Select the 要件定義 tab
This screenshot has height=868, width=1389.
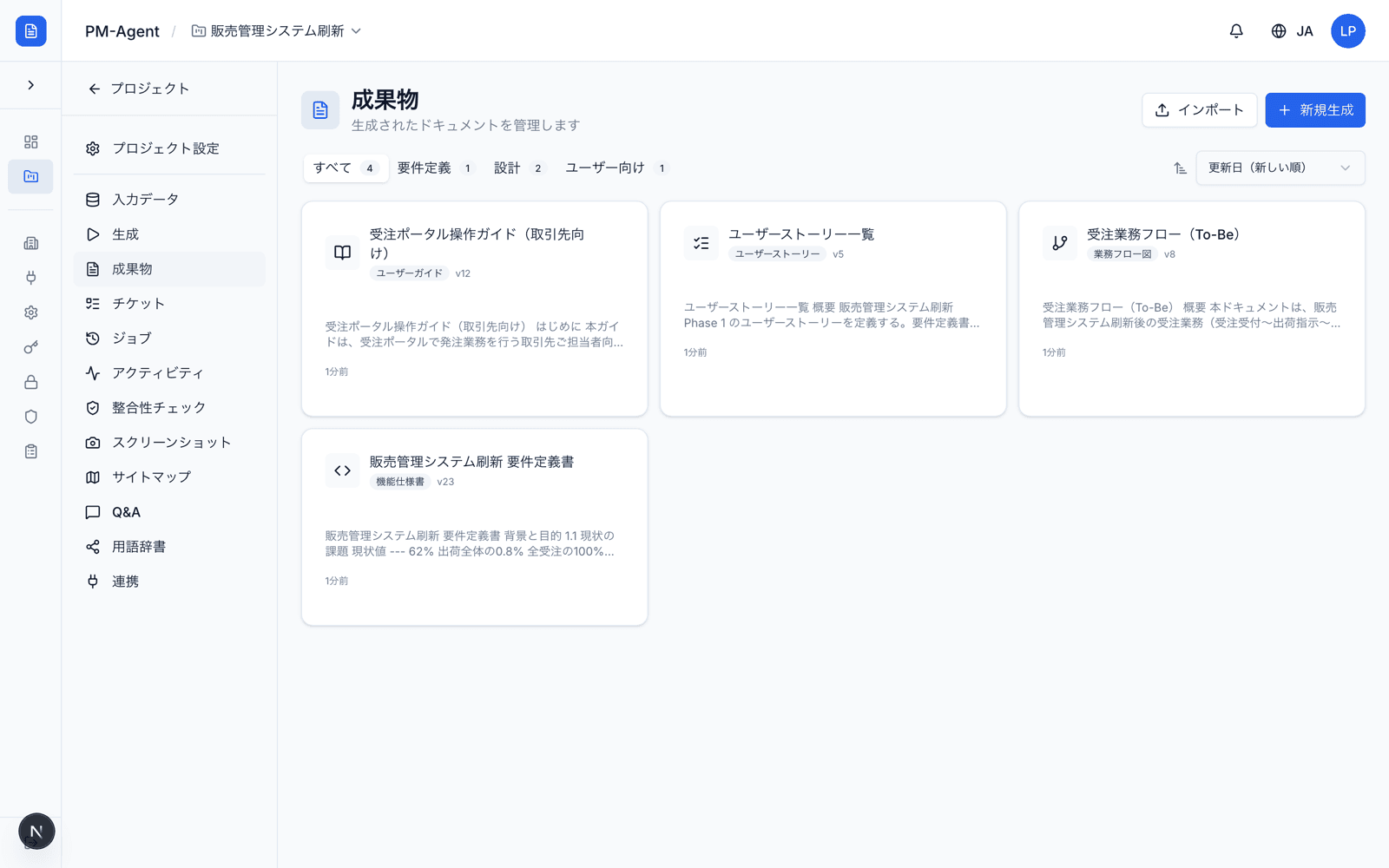[x=436, y=168]
